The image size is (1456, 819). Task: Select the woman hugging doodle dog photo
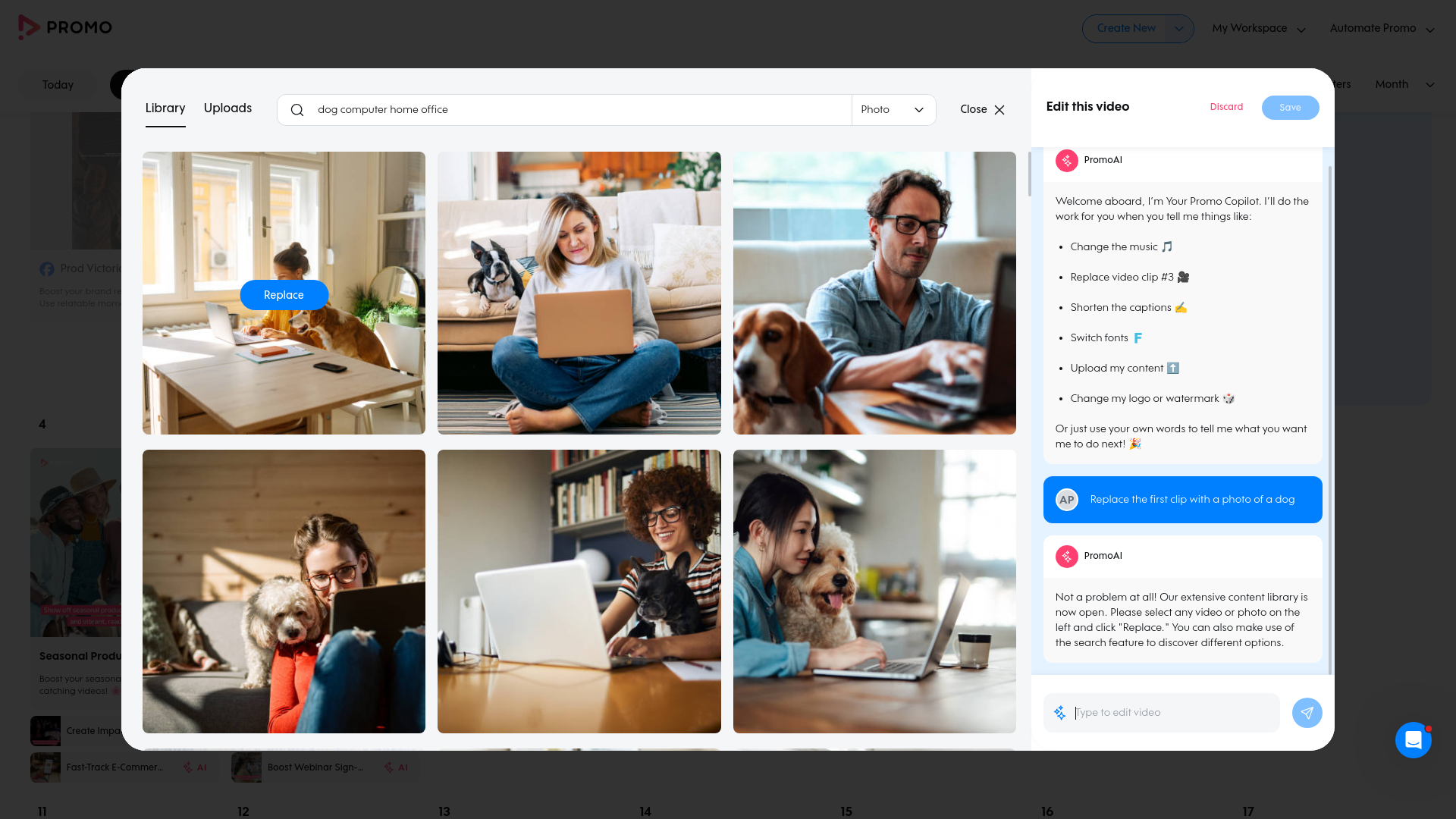point(874,591)
